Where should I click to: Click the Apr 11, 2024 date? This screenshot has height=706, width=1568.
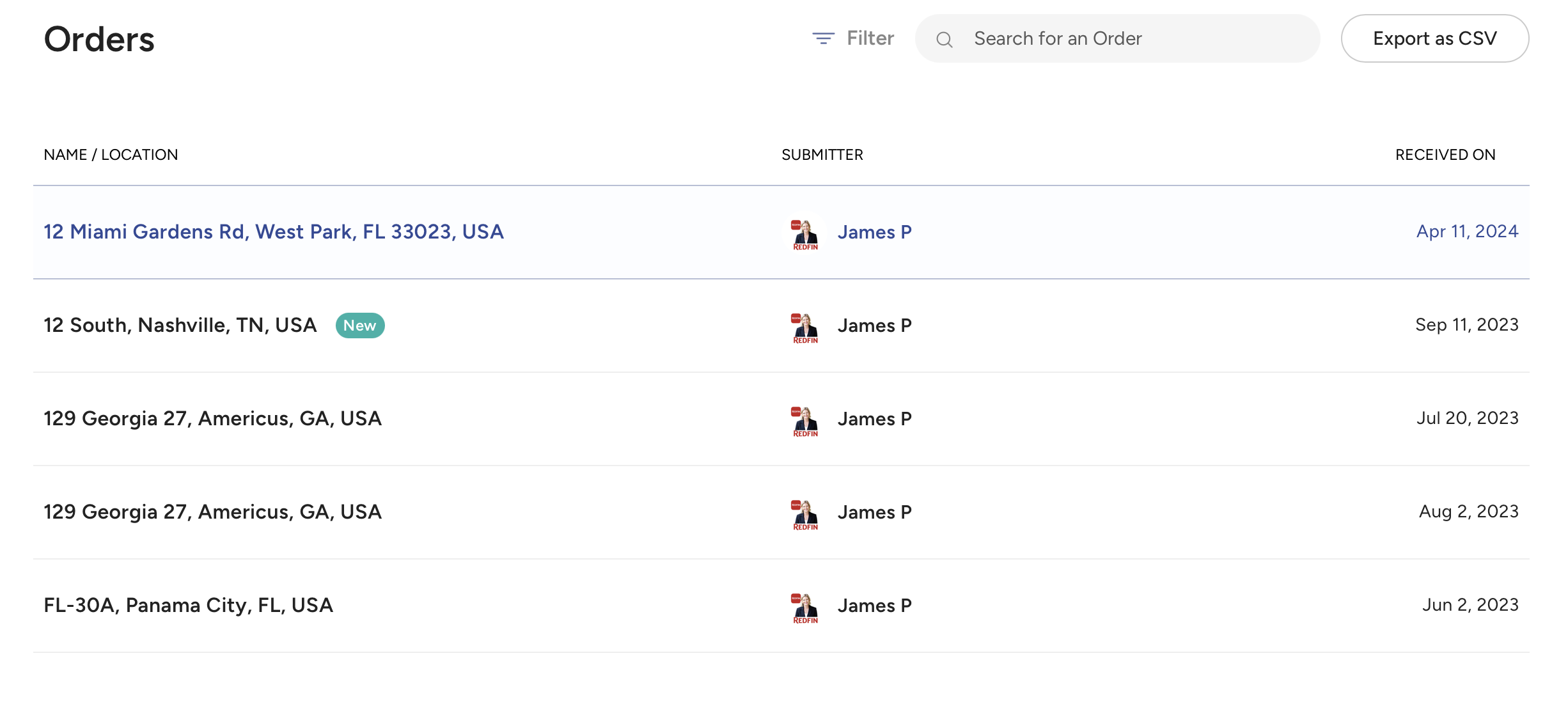(1467, 231)
